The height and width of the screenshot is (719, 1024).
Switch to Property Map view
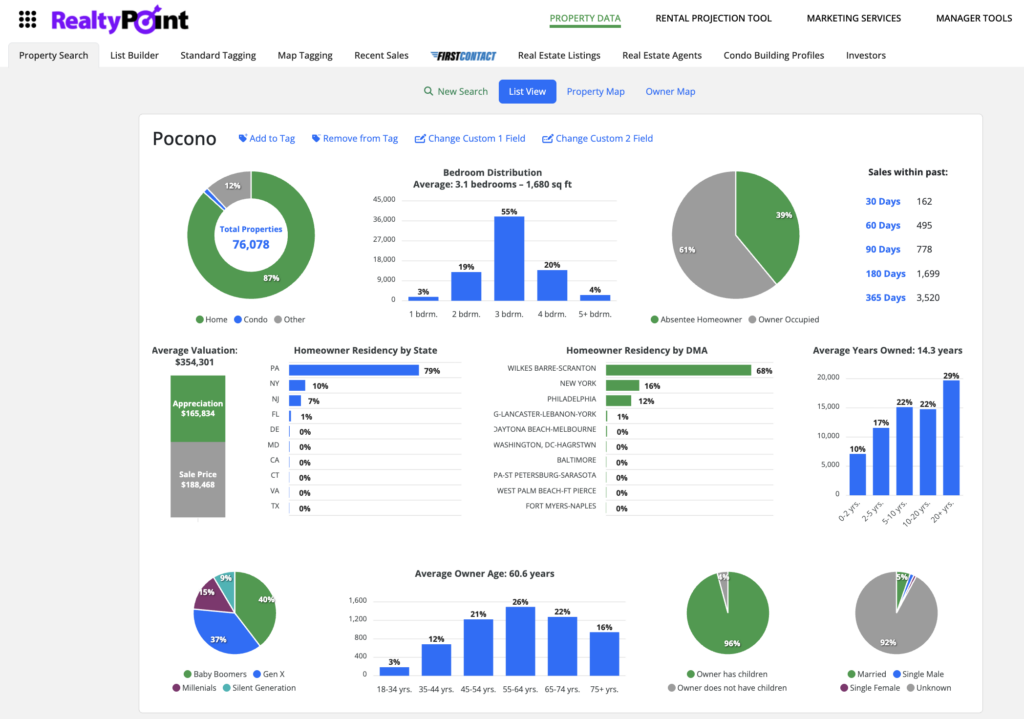595,92
